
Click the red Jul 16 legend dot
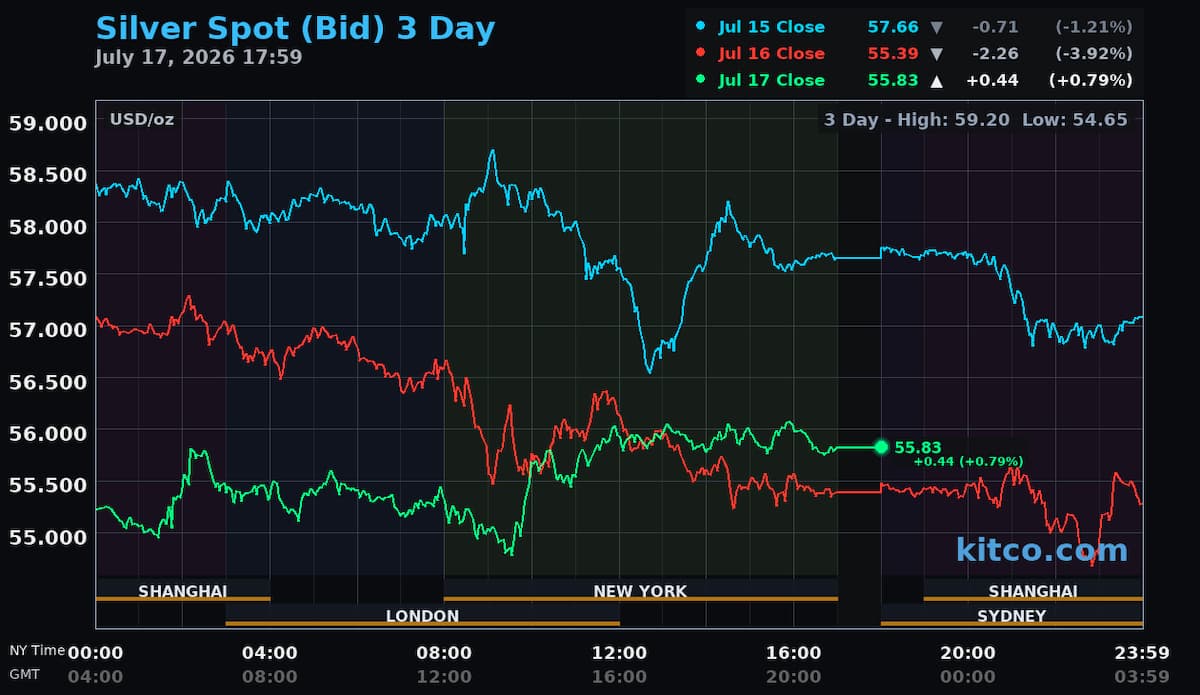[x=700, y=53]
